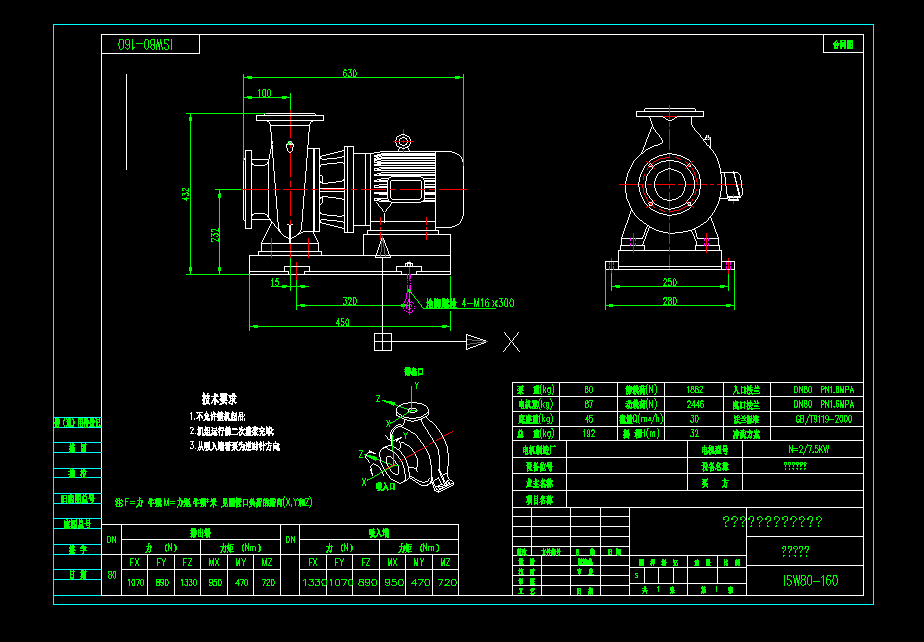Click the 吸入口 suction port label
Image resolution: width=924 pixels, height=642 pixels.
[x=383, y=486]
